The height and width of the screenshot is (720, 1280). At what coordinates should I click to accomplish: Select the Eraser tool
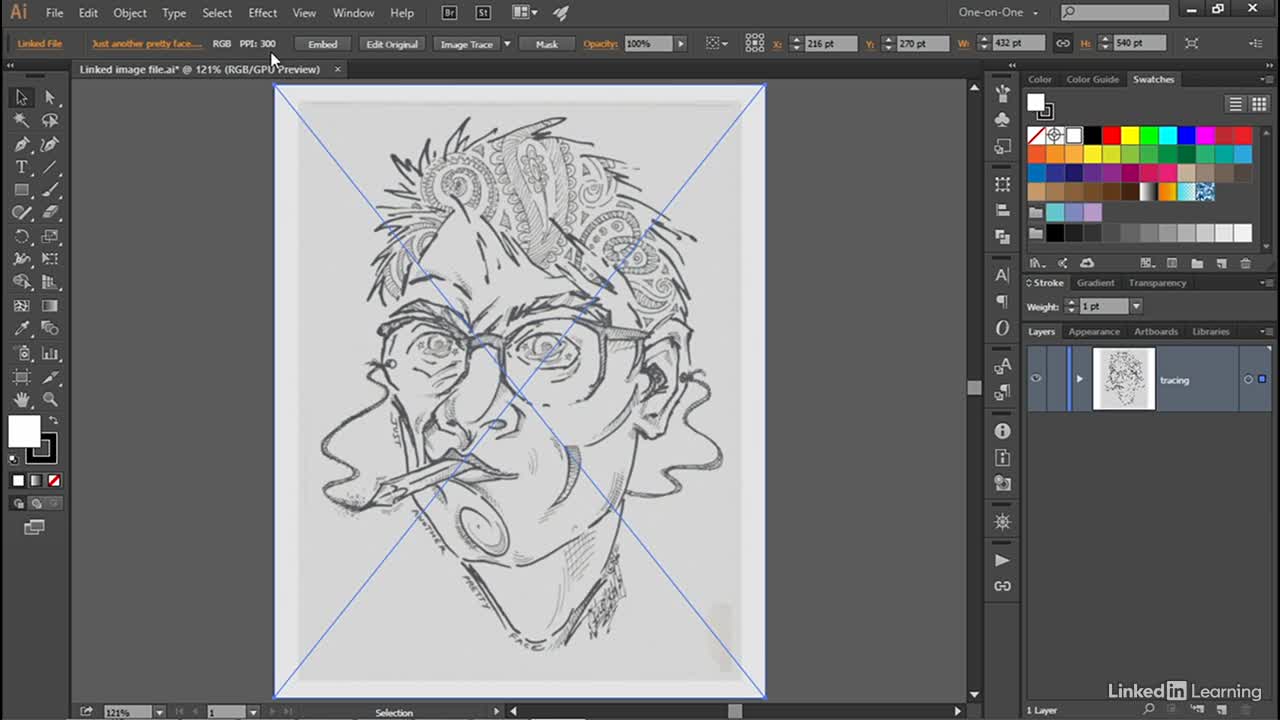coord(50,213)
